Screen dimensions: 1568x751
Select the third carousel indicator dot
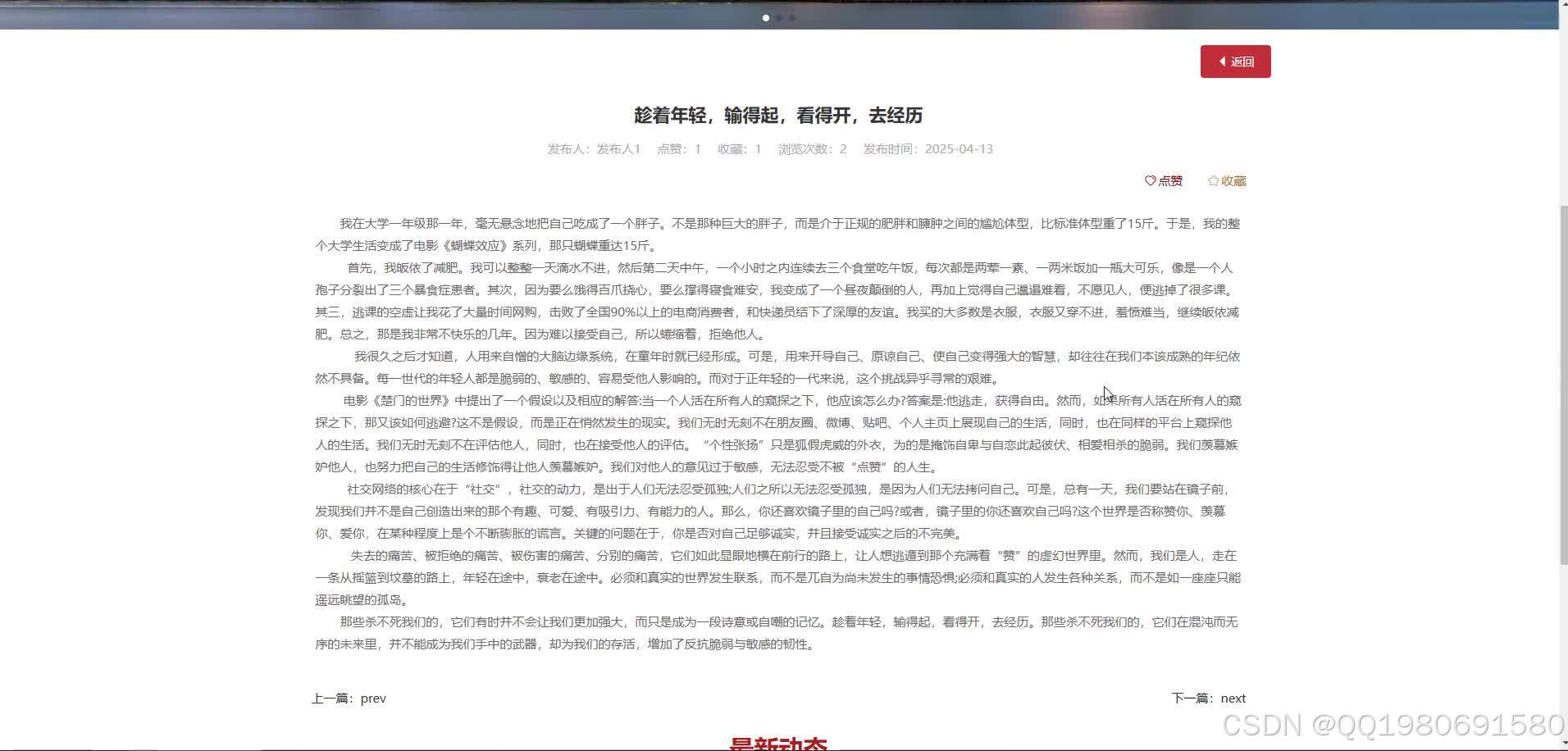(x=792, y=17)
